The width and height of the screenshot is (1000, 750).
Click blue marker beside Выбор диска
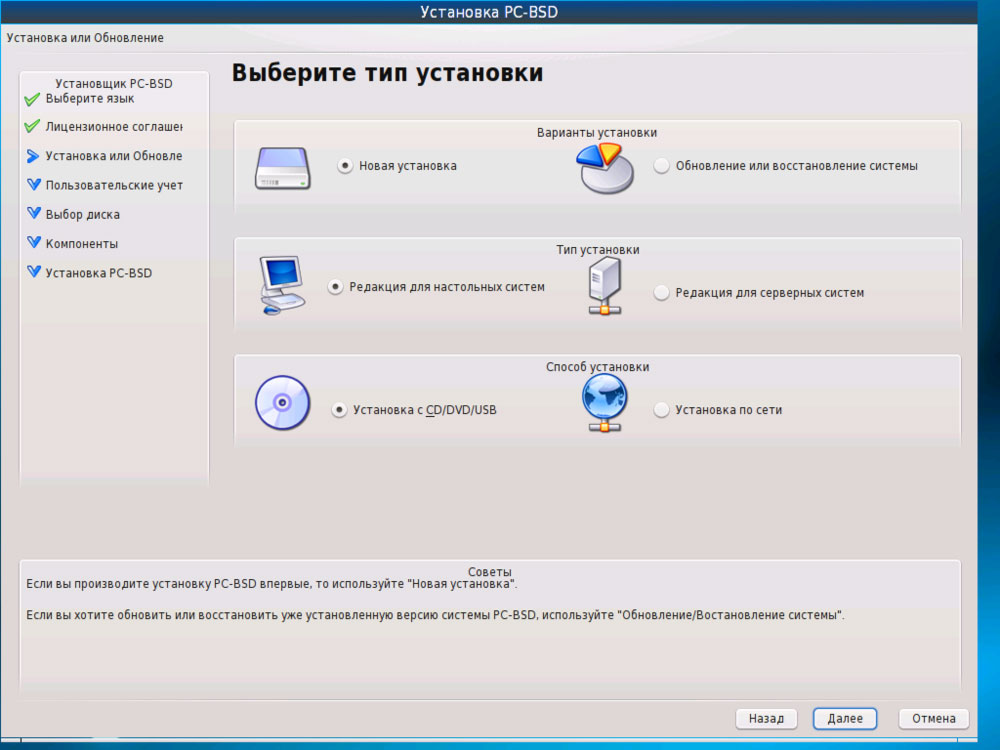[34, 213]
